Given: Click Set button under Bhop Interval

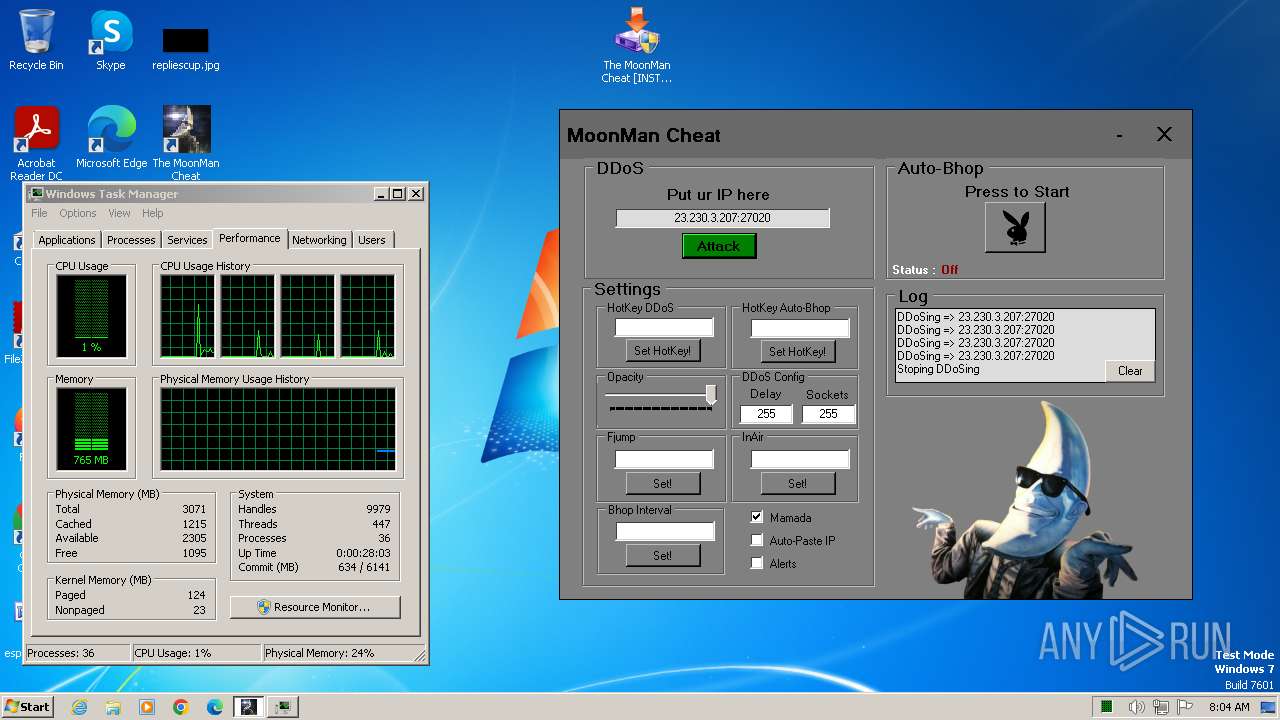Looking at the screenshot, I should tap(662, 555).
